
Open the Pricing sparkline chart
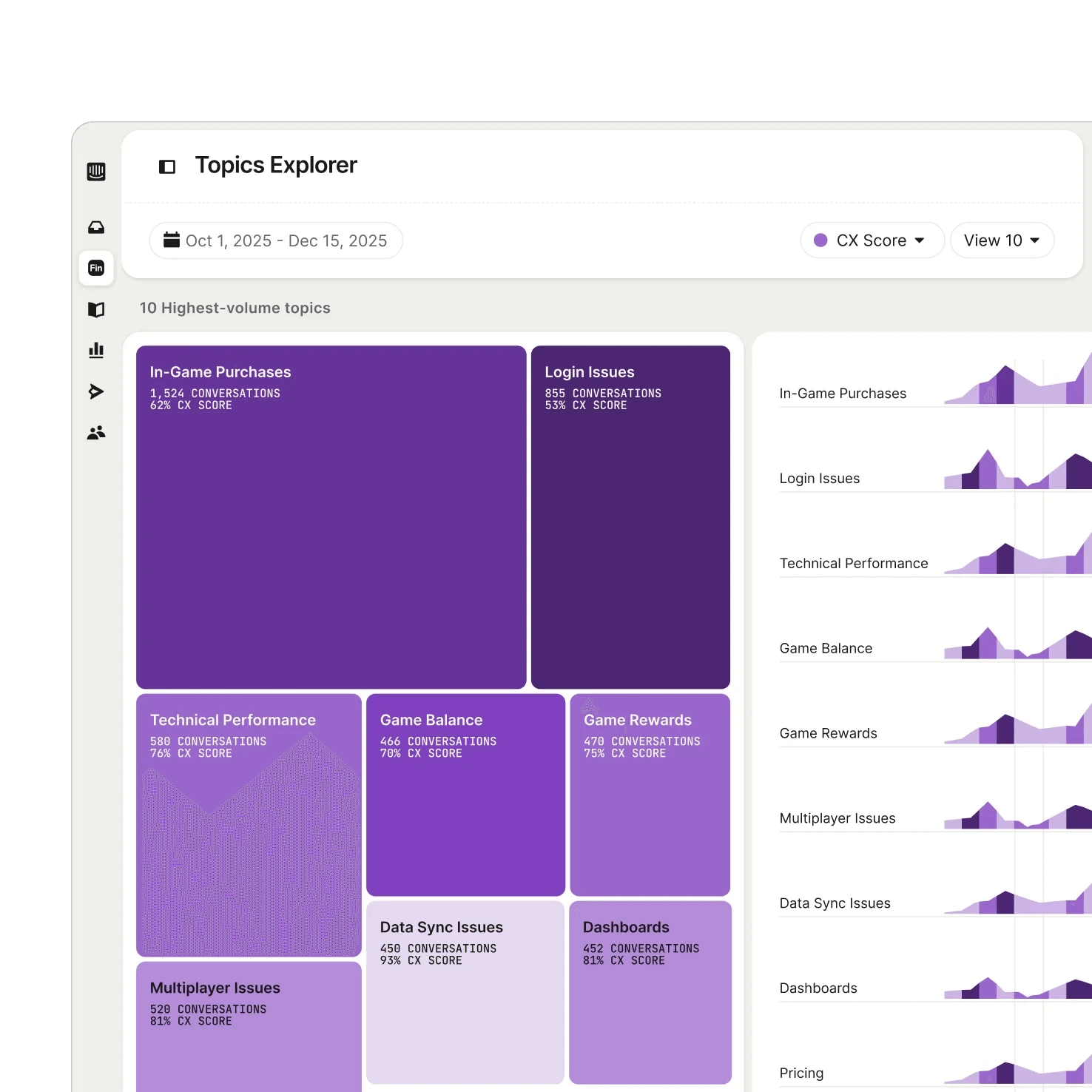1018,1071
